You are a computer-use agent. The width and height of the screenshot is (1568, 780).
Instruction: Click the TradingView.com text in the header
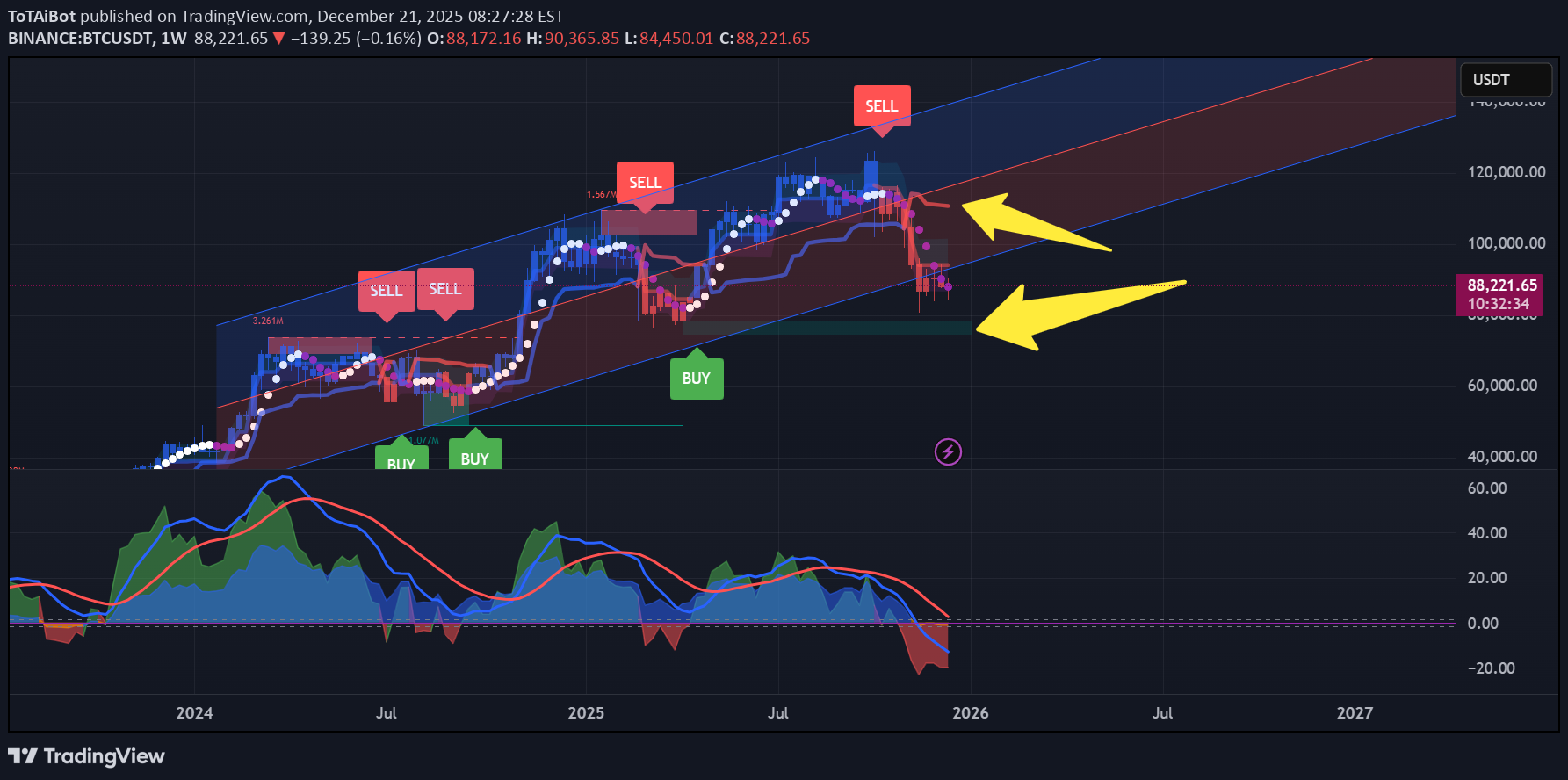pyautogui.click(x=243, y=16)
